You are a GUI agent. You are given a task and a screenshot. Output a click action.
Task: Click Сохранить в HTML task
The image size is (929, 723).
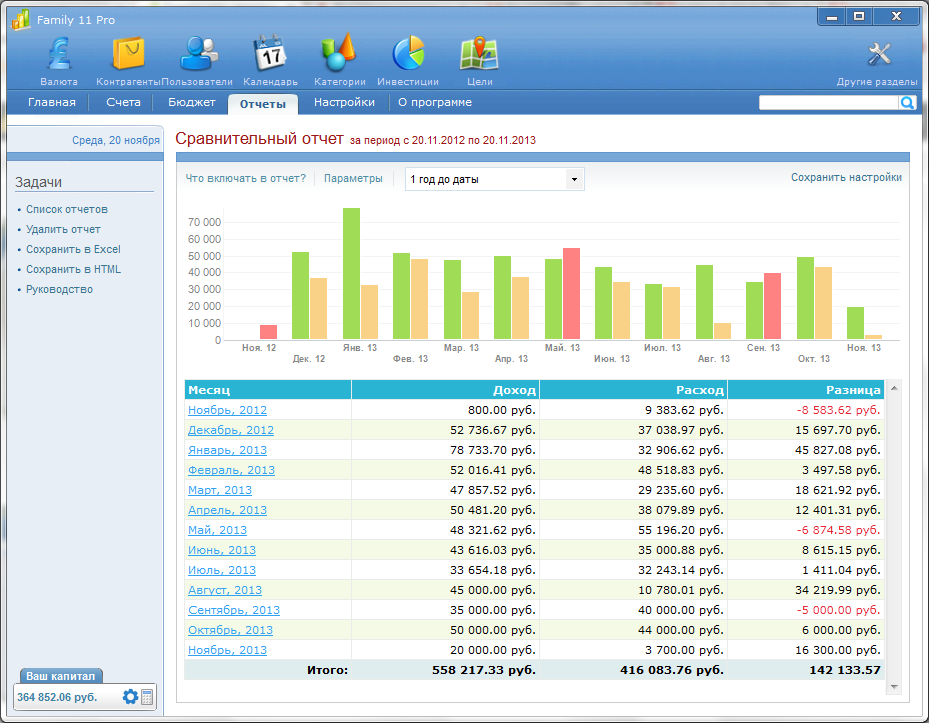(x=73, y=270)
